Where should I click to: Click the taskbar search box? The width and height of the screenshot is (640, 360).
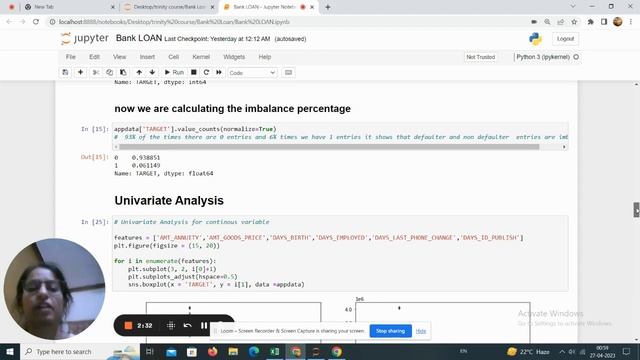pyautogui.click(x=80, y=351)
